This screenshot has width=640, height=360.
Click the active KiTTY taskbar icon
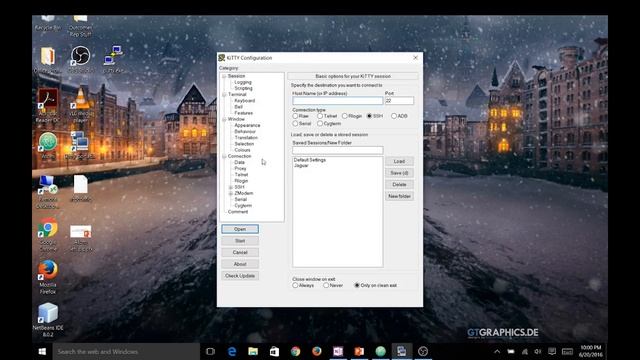tap(402, 351)
